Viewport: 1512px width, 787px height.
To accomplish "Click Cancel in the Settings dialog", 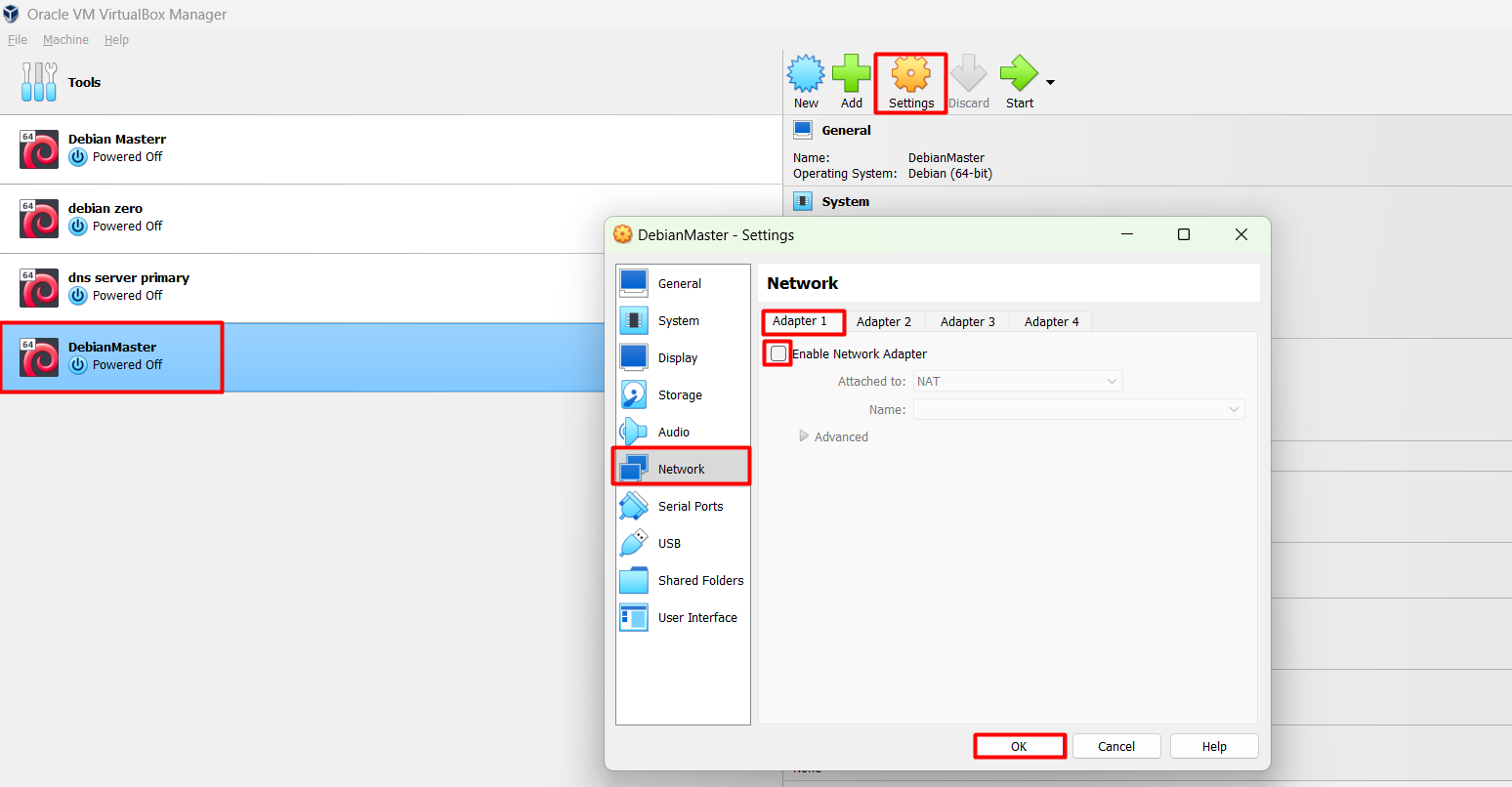I will 1116,746.
